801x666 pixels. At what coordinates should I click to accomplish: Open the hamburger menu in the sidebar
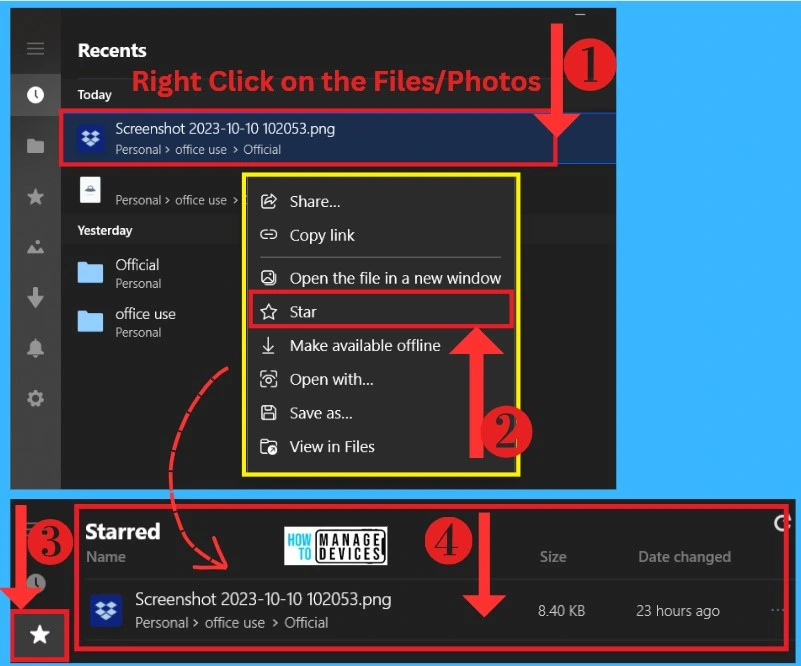35,49
